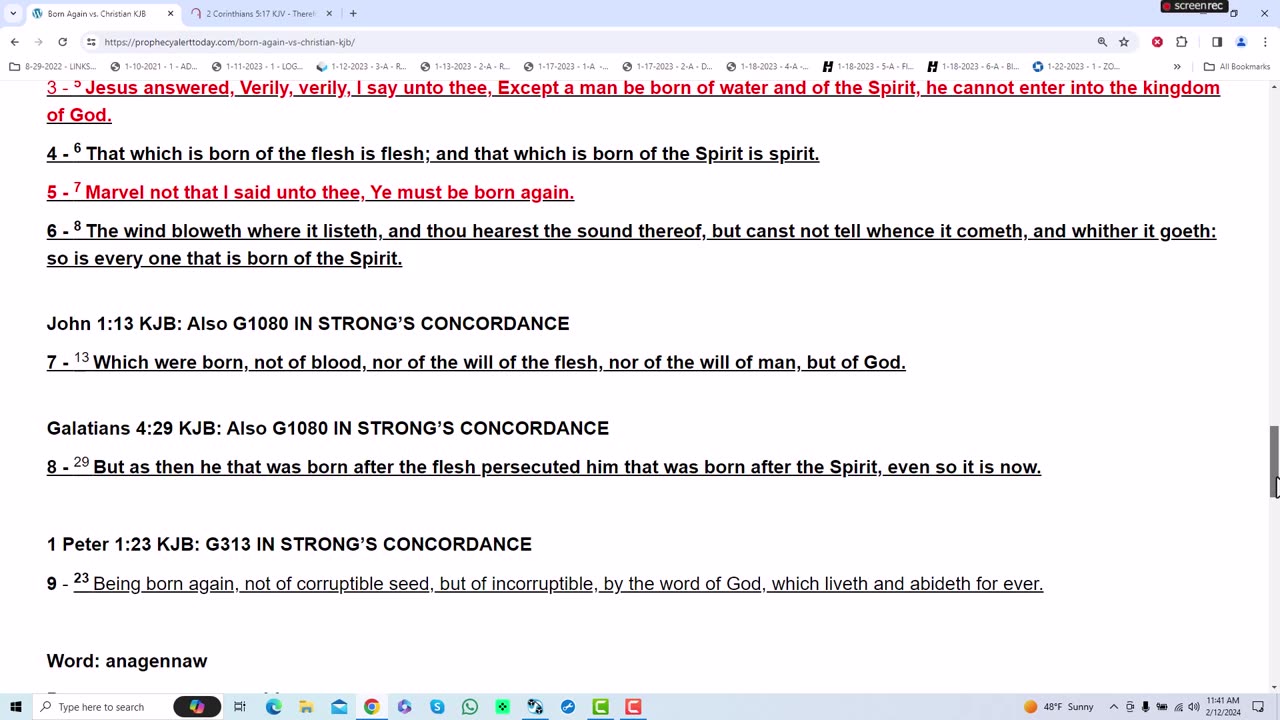Open the zoom magnifier in address bar

click(x=1102, y=42)
